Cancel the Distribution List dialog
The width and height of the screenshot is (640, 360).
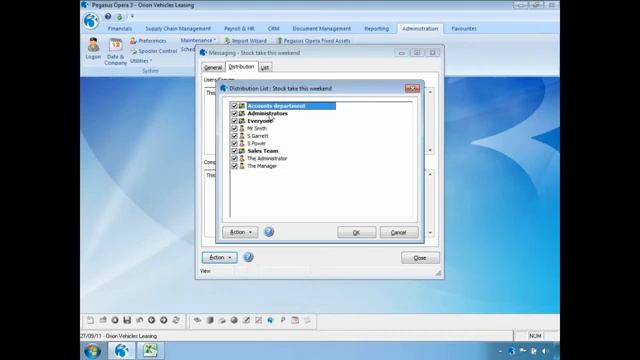click(399, 232)
